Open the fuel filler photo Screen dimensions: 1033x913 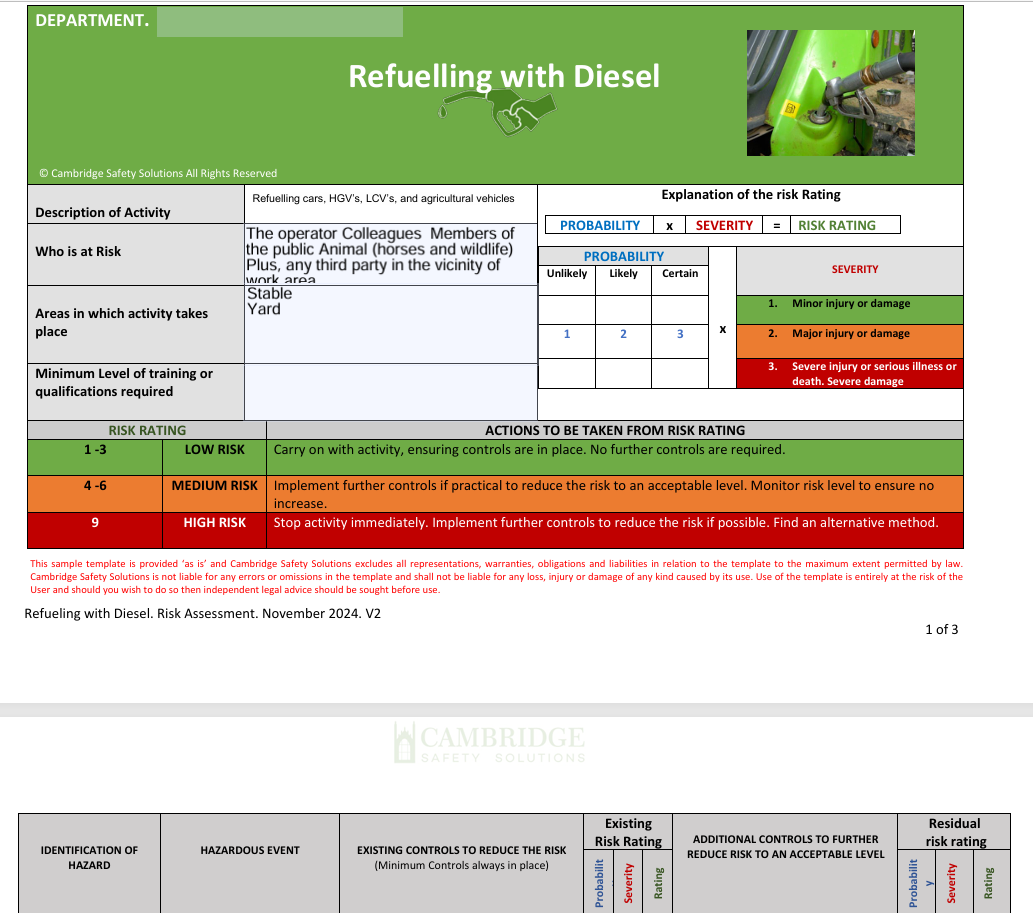(x=830, y=92)
